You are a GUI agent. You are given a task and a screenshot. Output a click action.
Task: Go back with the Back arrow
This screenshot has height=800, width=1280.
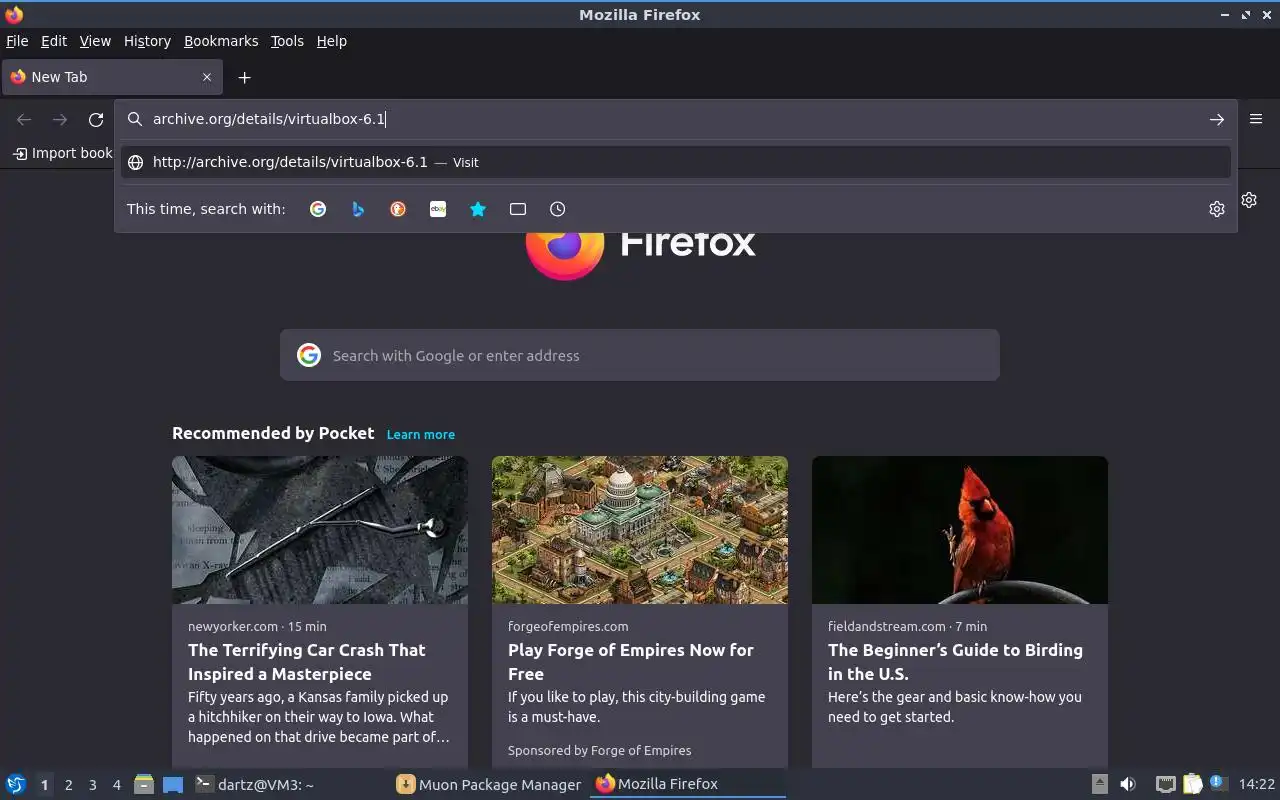(24, 120)
